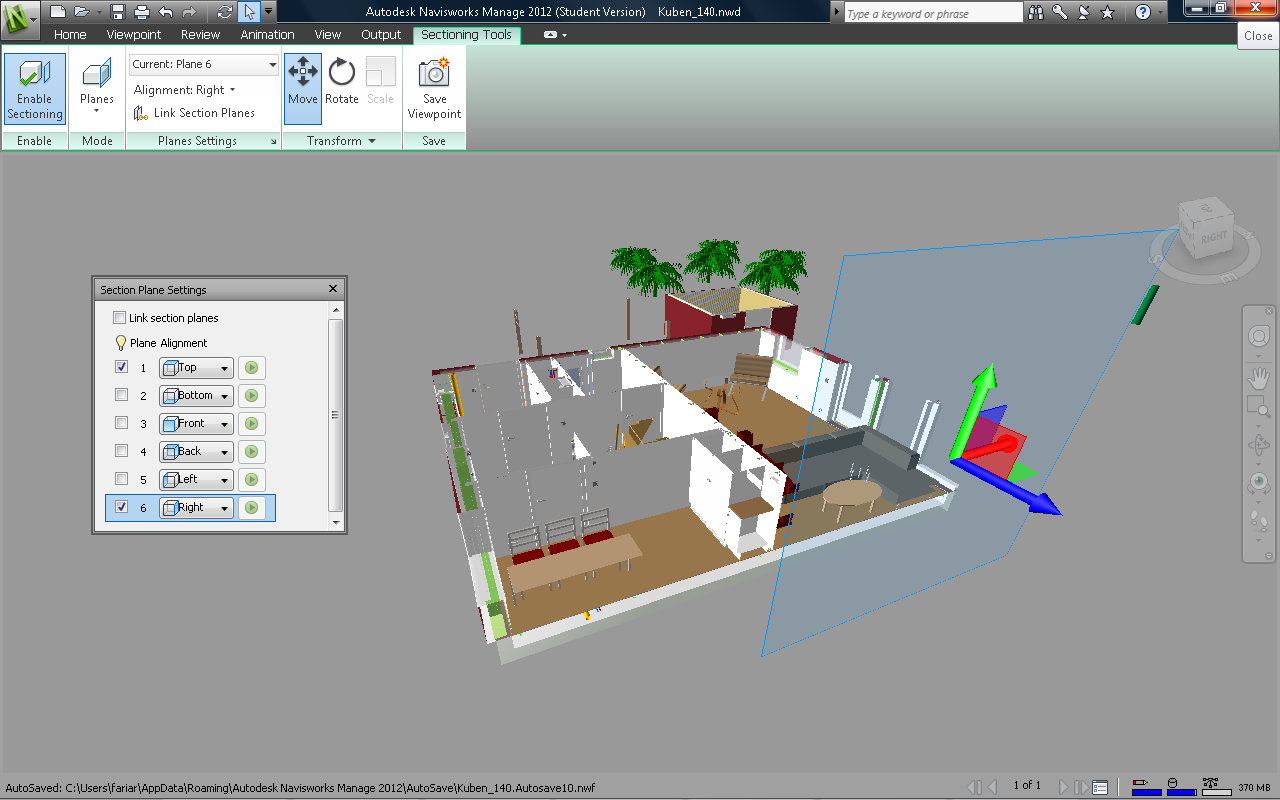Screen dimensions: 1280x800
Task: Click the Print icon
Action: pyautogui.click(x=141, y=12)
